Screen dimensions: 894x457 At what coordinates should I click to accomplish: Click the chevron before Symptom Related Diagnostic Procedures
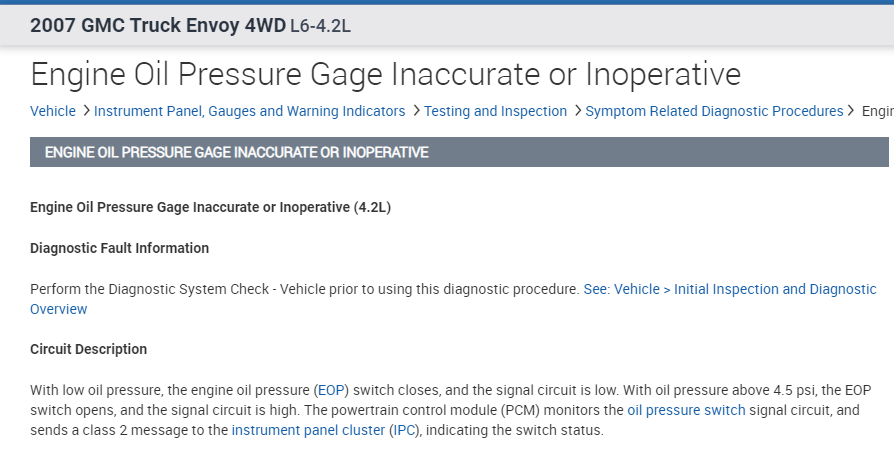click(x=577, y=111)
